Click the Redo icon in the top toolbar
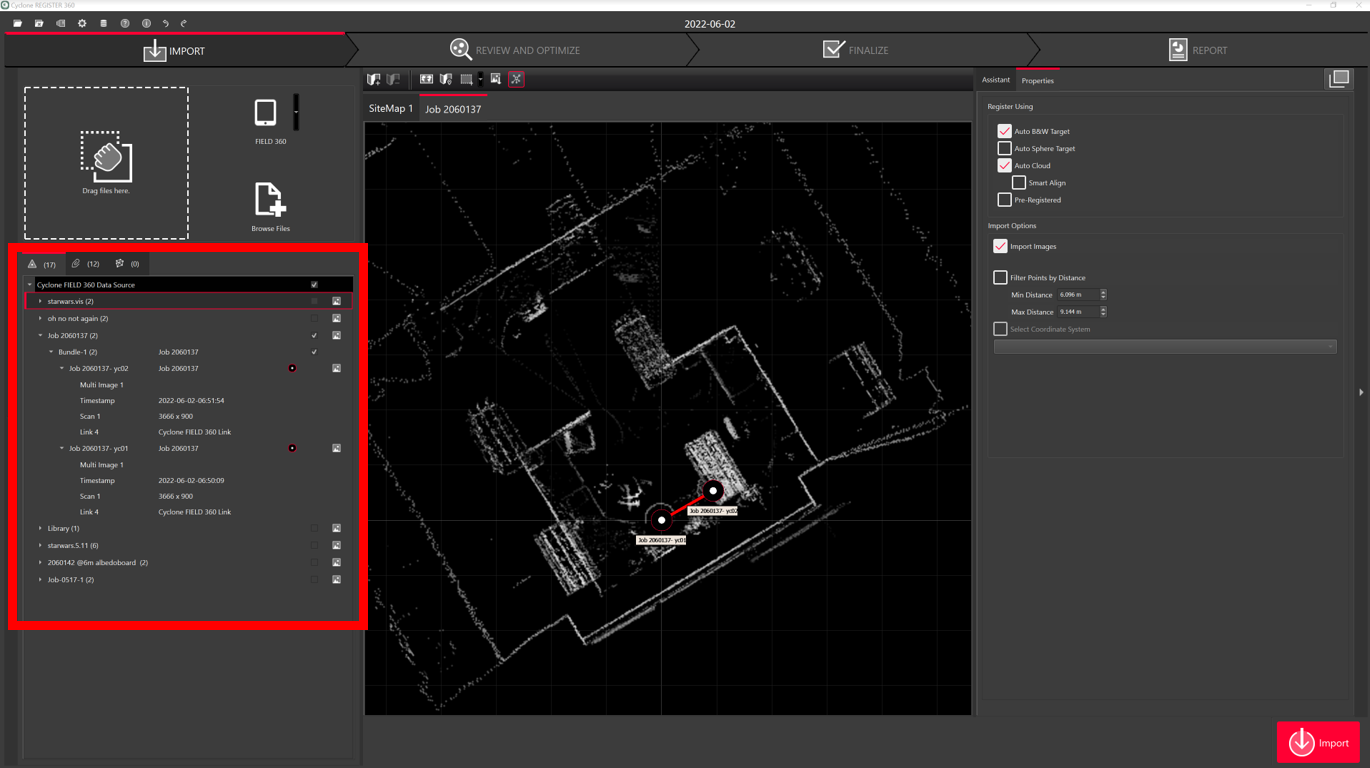Screen dimensions: 1370x768 (x=184, y=23)
